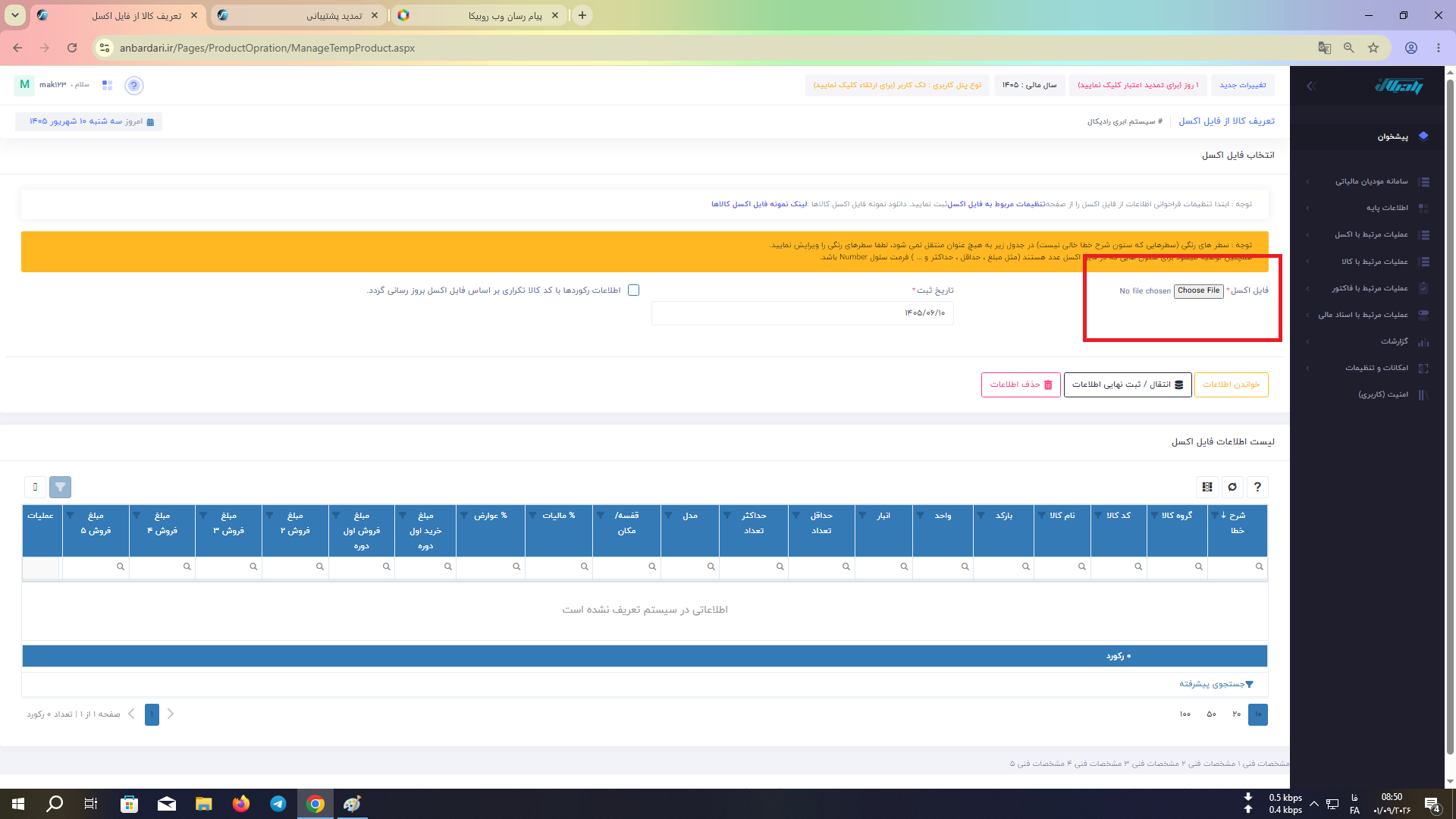Open filter on مبلغ فروش اول دوره column
This screenshot has width=1456, height=819.
[336, 516]
